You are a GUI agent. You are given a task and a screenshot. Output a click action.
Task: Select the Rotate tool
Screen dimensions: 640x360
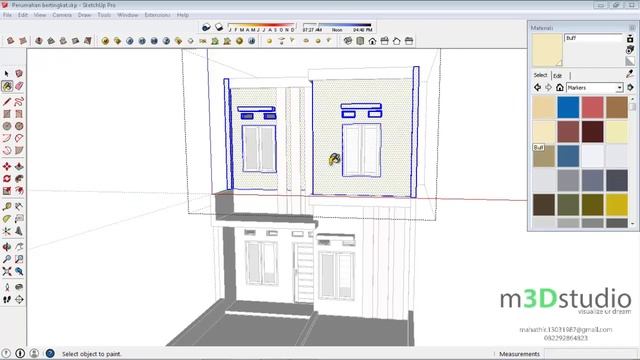point(7,179)
